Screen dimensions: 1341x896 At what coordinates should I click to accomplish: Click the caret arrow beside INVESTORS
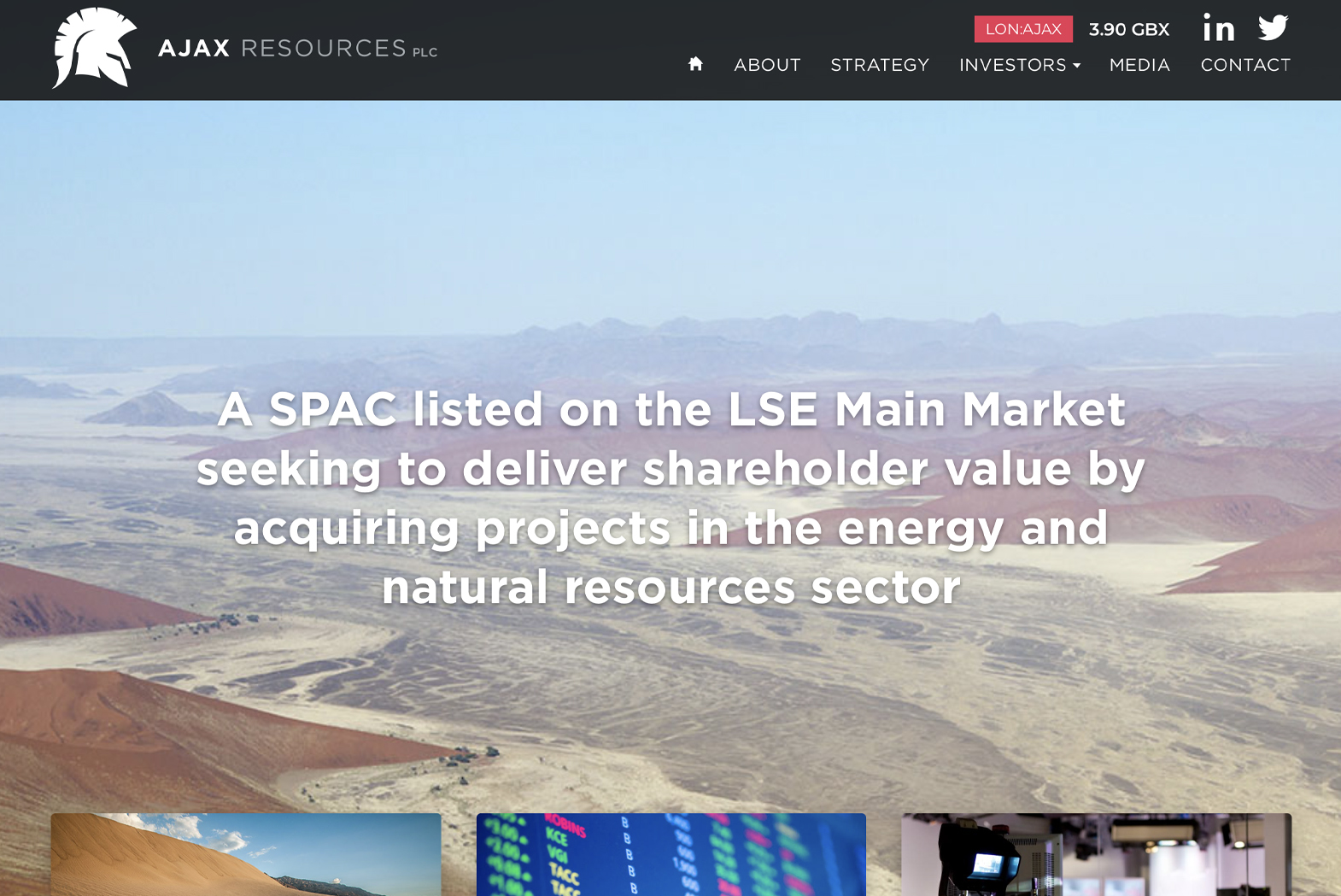[x=1076, y=66]
